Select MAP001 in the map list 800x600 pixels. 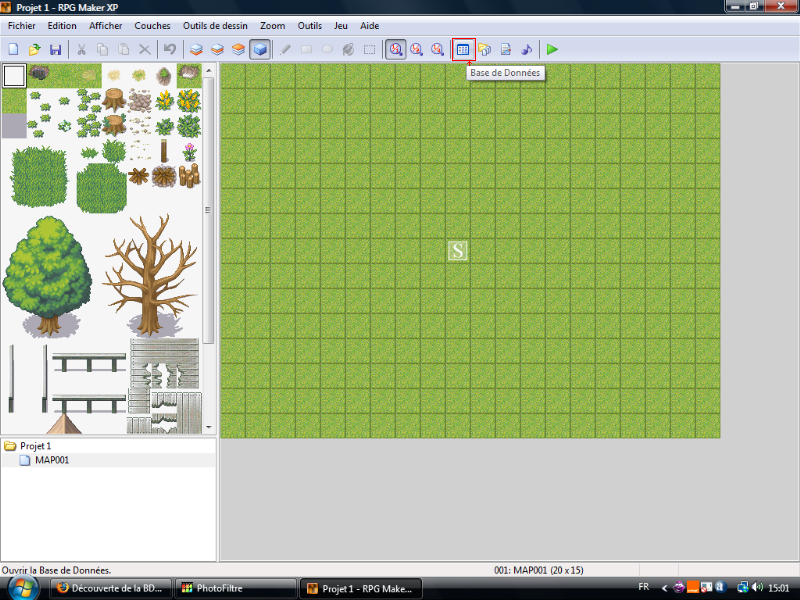point(51,460)
